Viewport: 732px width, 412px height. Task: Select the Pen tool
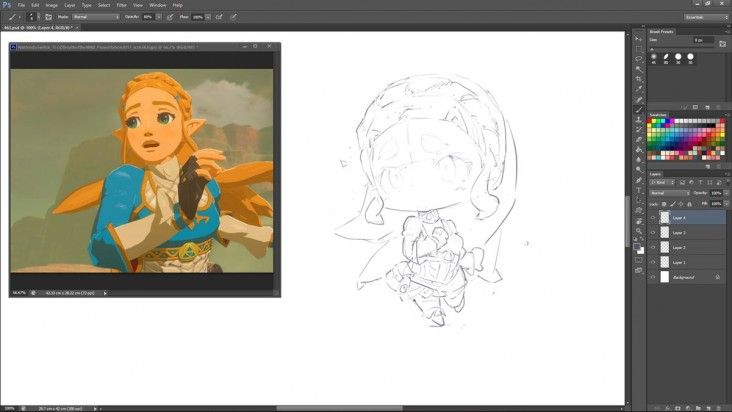click(x=638, y=180)
